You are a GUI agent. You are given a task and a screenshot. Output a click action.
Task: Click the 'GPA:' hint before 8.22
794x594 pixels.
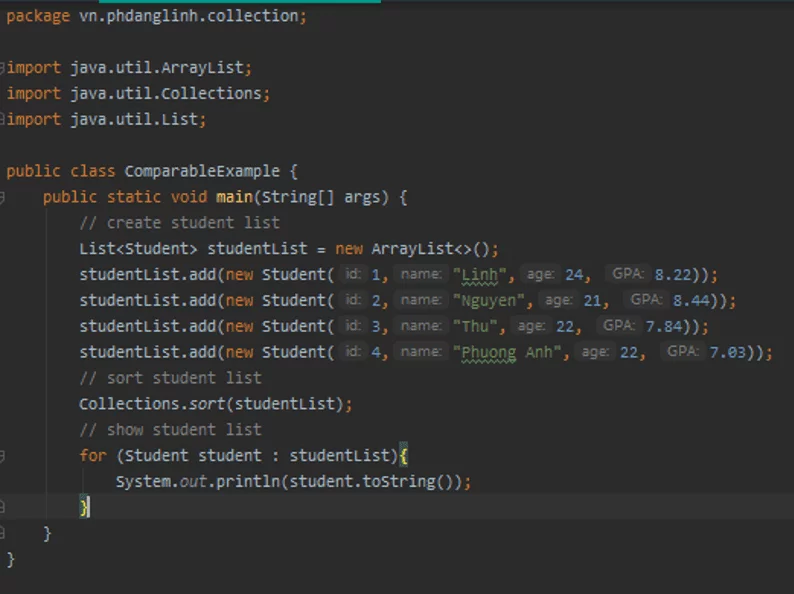(x=627, y=275)
